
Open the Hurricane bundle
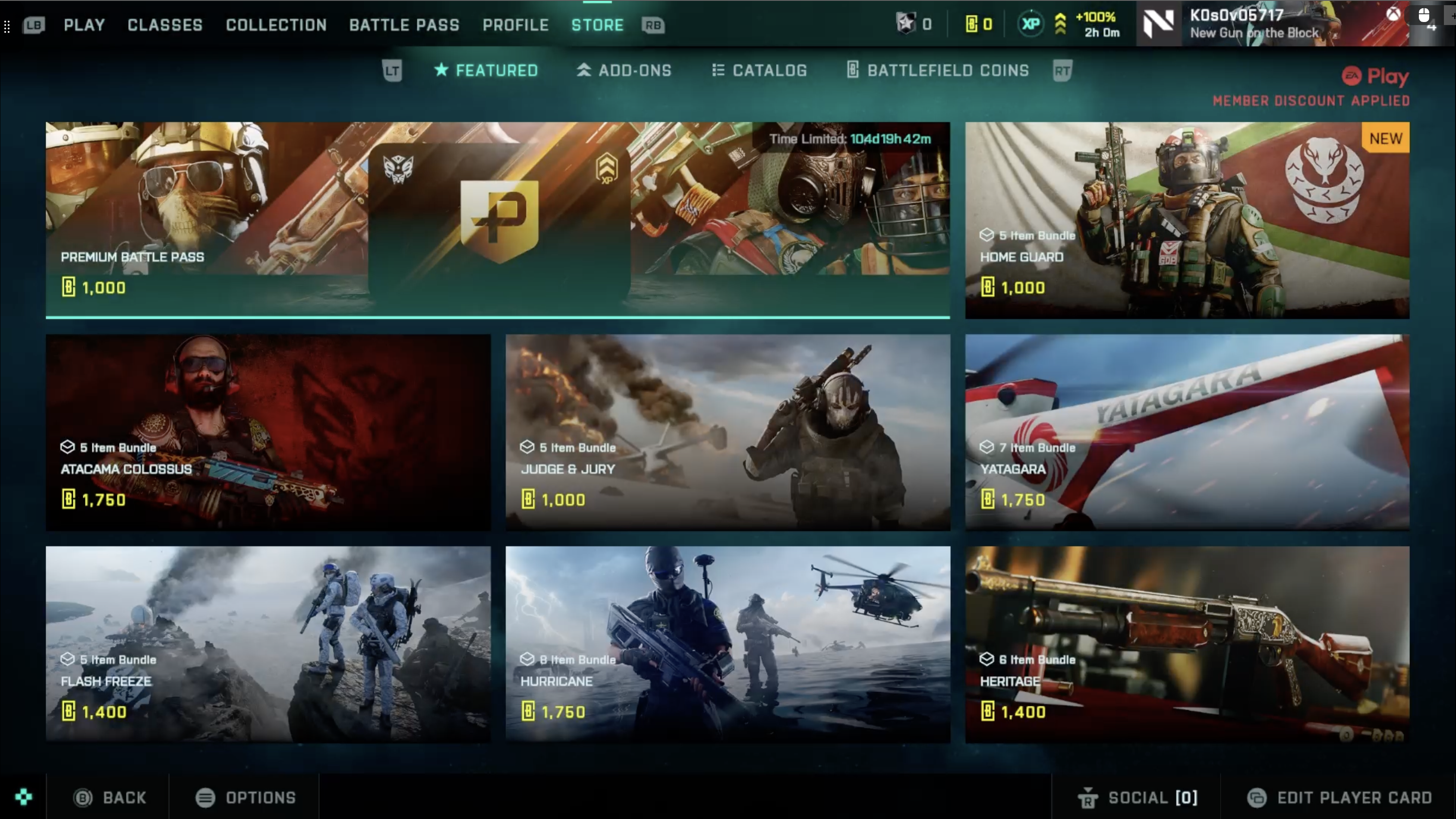(x=728, y=644)
